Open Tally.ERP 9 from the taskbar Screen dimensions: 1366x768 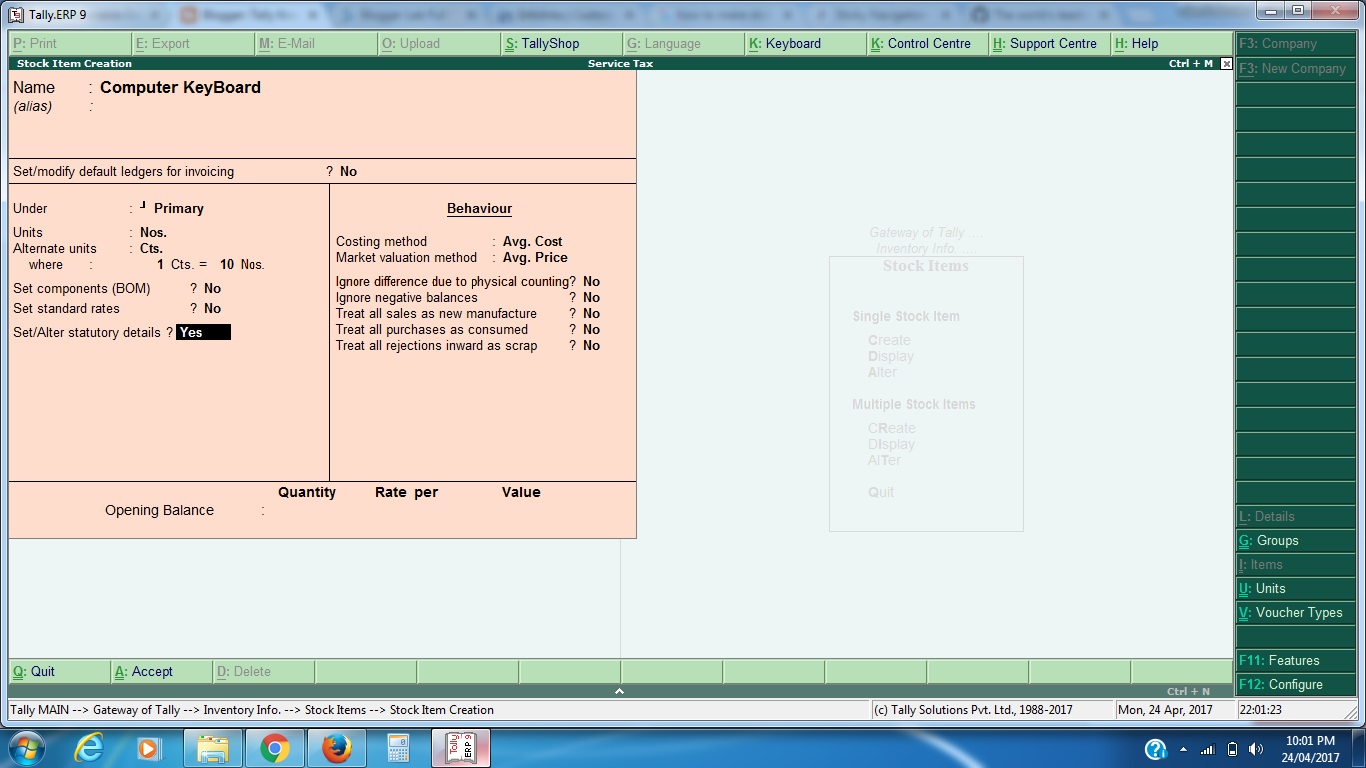[460, 747]
